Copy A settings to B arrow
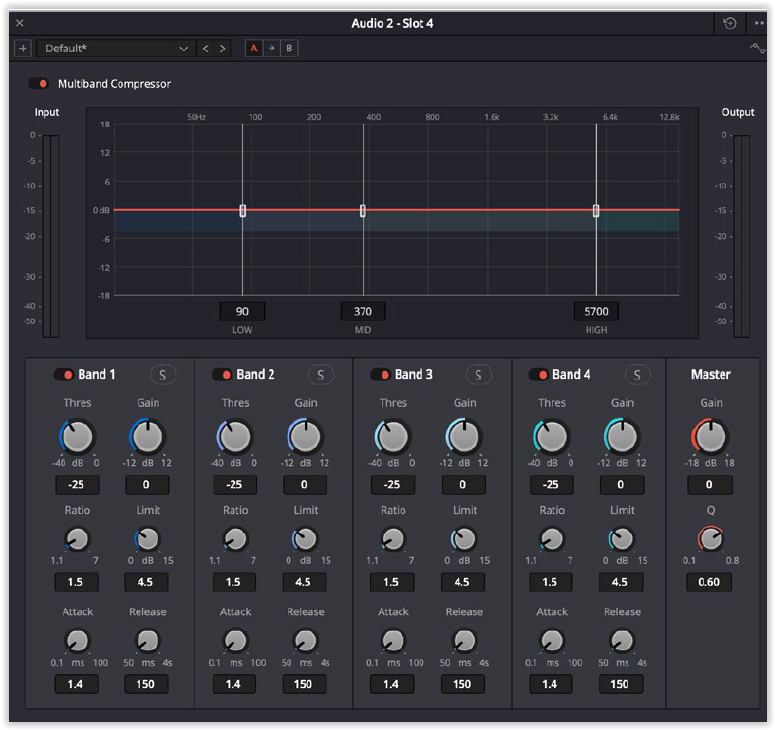This screenshot has width=775, height=730. [271, 48]
